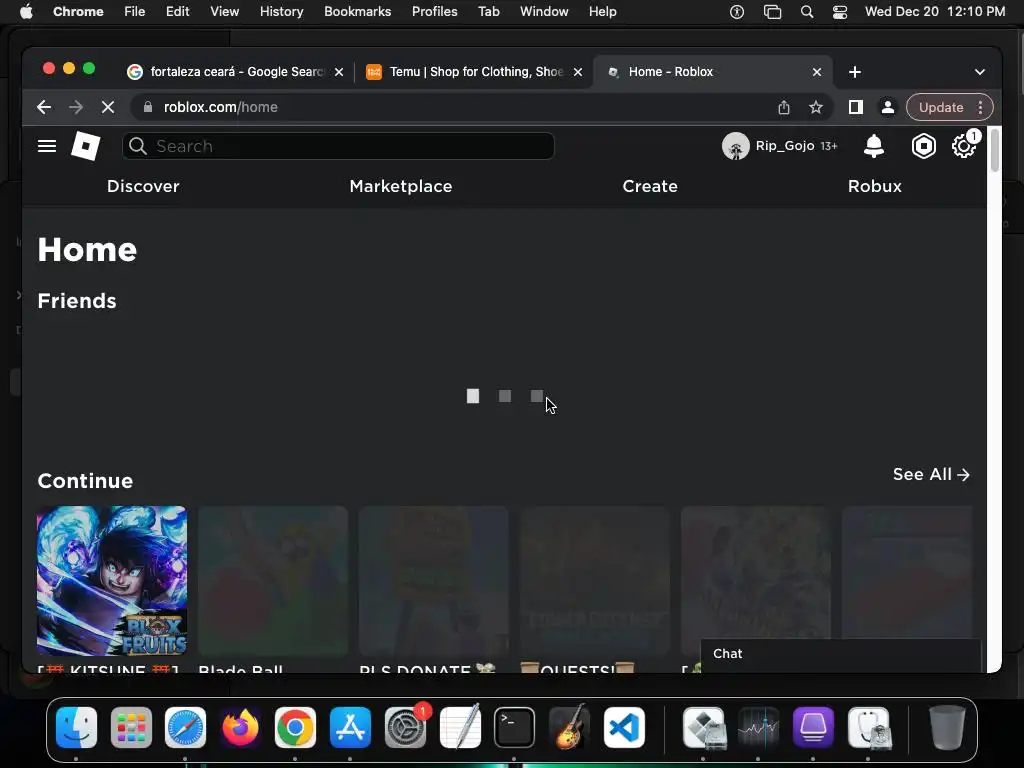Click the Roblox search field

pyautogui.click(x=338, y=146)
